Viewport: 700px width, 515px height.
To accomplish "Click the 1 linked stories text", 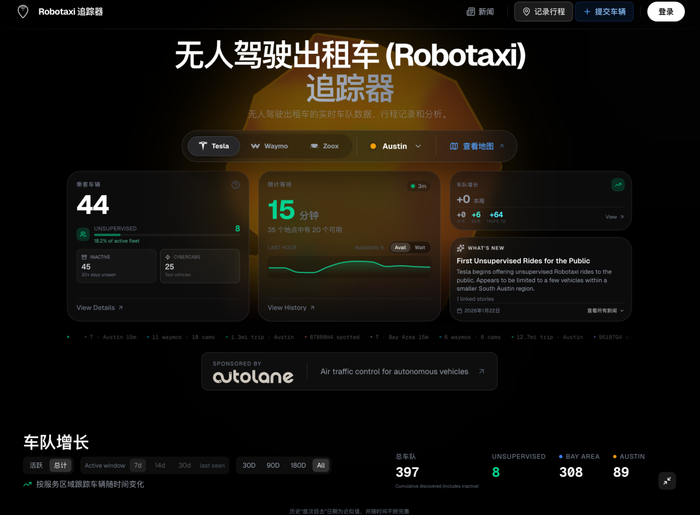I will (x=475, y=299).
